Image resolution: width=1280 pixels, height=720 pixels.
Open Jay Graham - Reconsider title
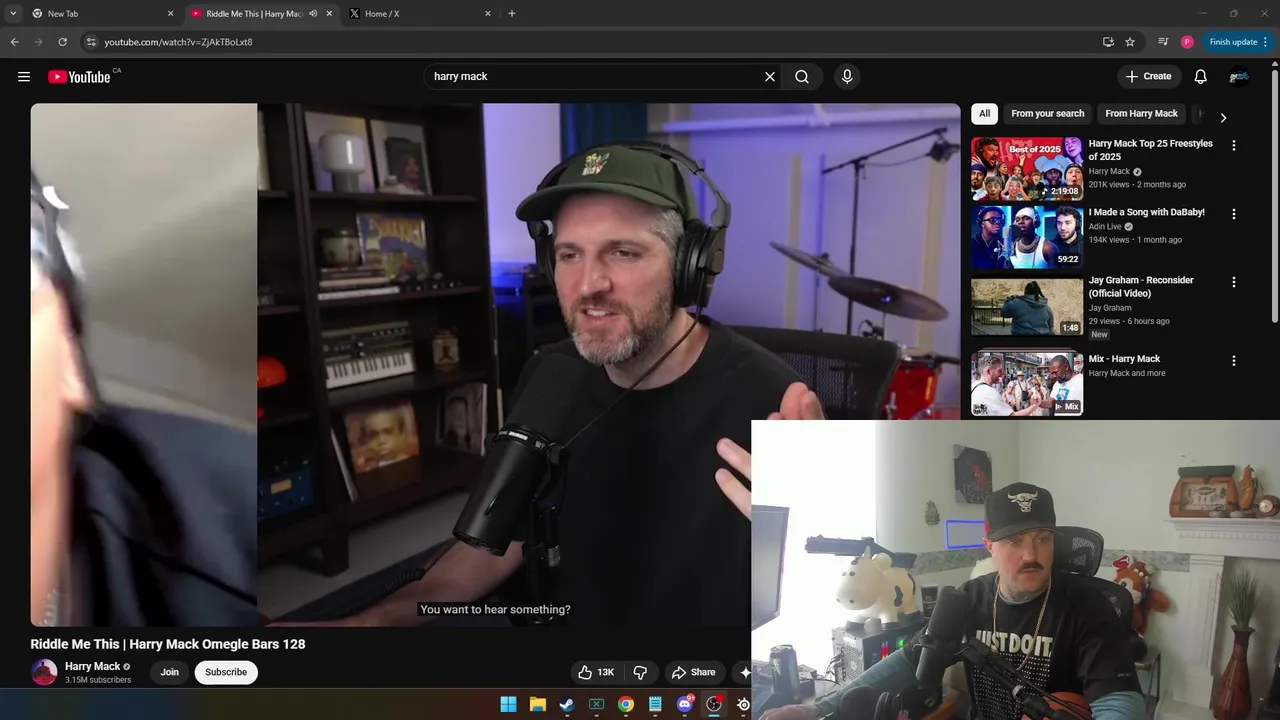(x=1140, y=287)
